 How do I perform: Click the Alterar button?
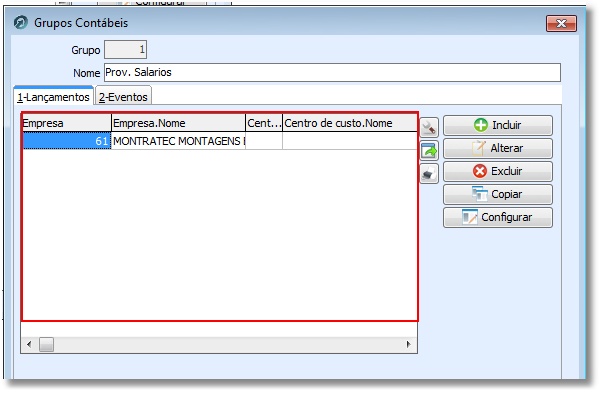click(498, 148)
